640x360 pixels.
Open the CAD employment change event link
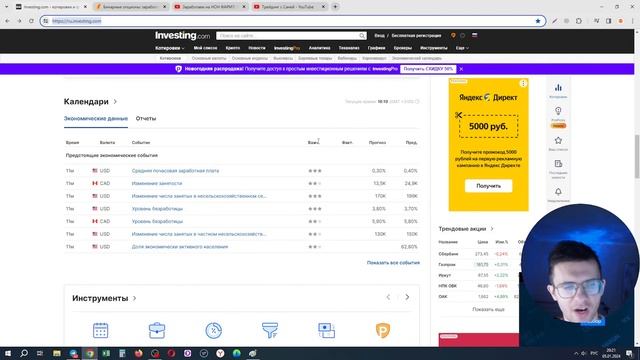click(x=157, y=183)
